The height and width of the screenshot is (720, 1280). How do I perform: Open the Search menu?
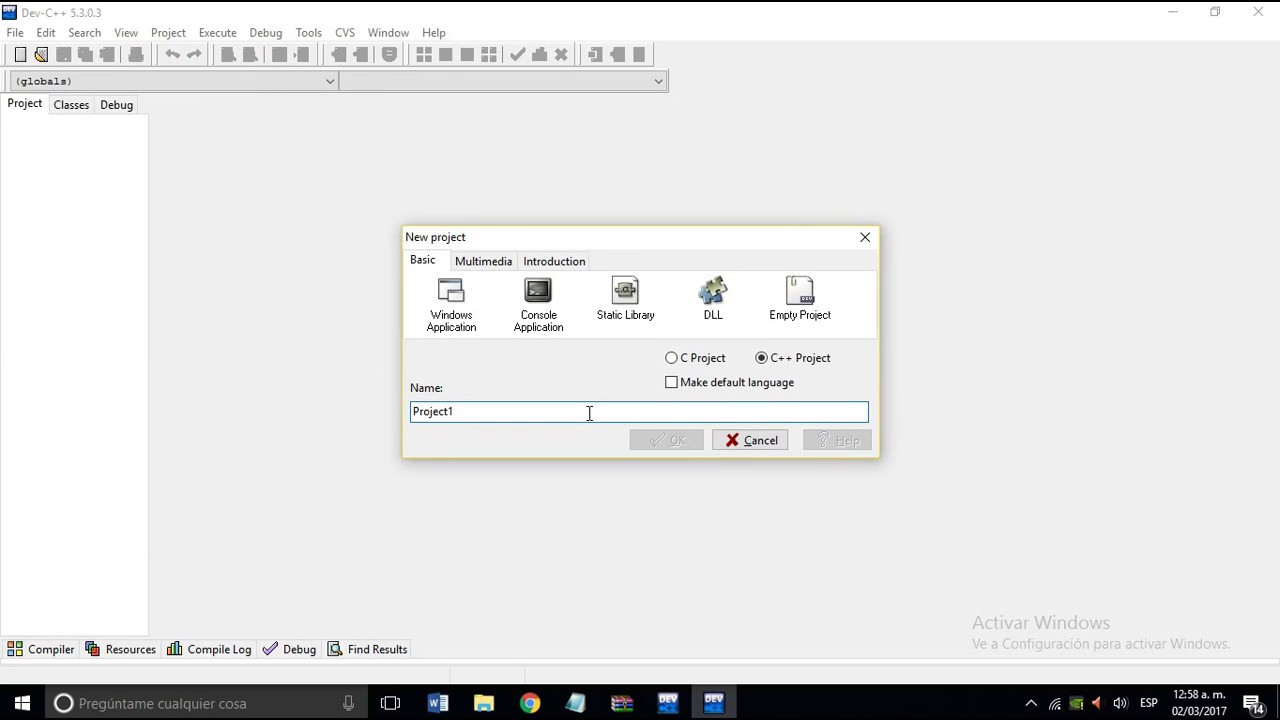[x=84, y=33]
